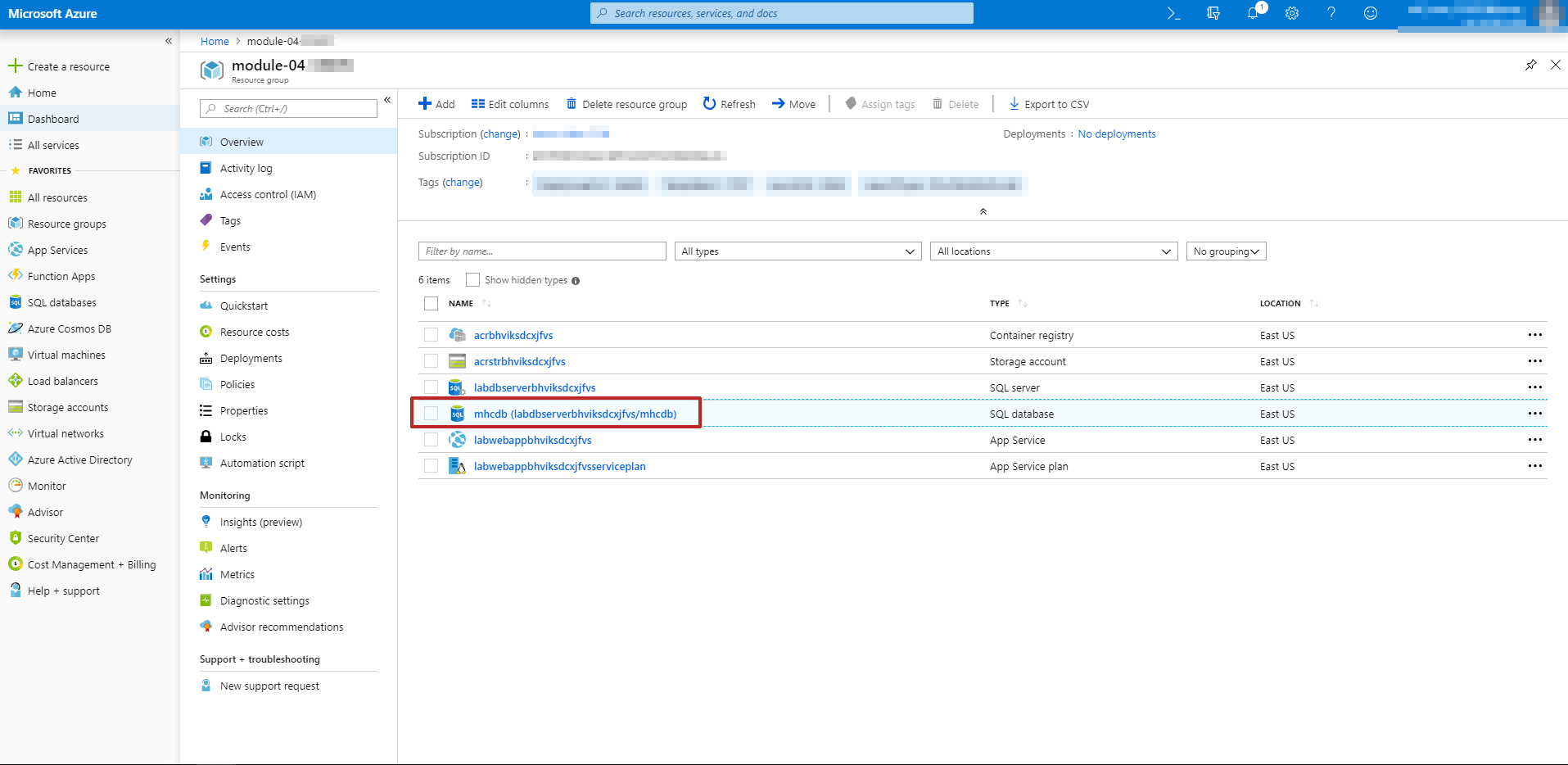
Task: Open notifications bell icon
Action: tap(1253, 13)
